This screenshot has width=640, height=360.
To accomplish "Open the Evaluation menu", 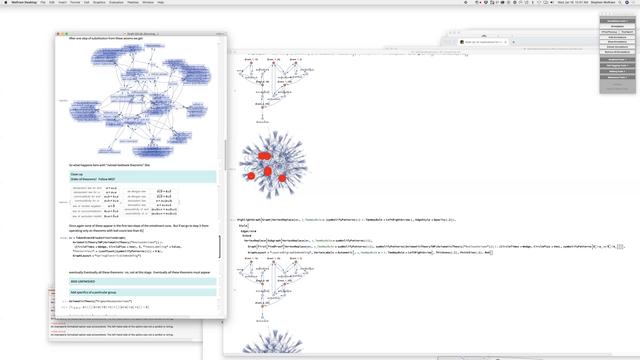I will coord(116,2).
